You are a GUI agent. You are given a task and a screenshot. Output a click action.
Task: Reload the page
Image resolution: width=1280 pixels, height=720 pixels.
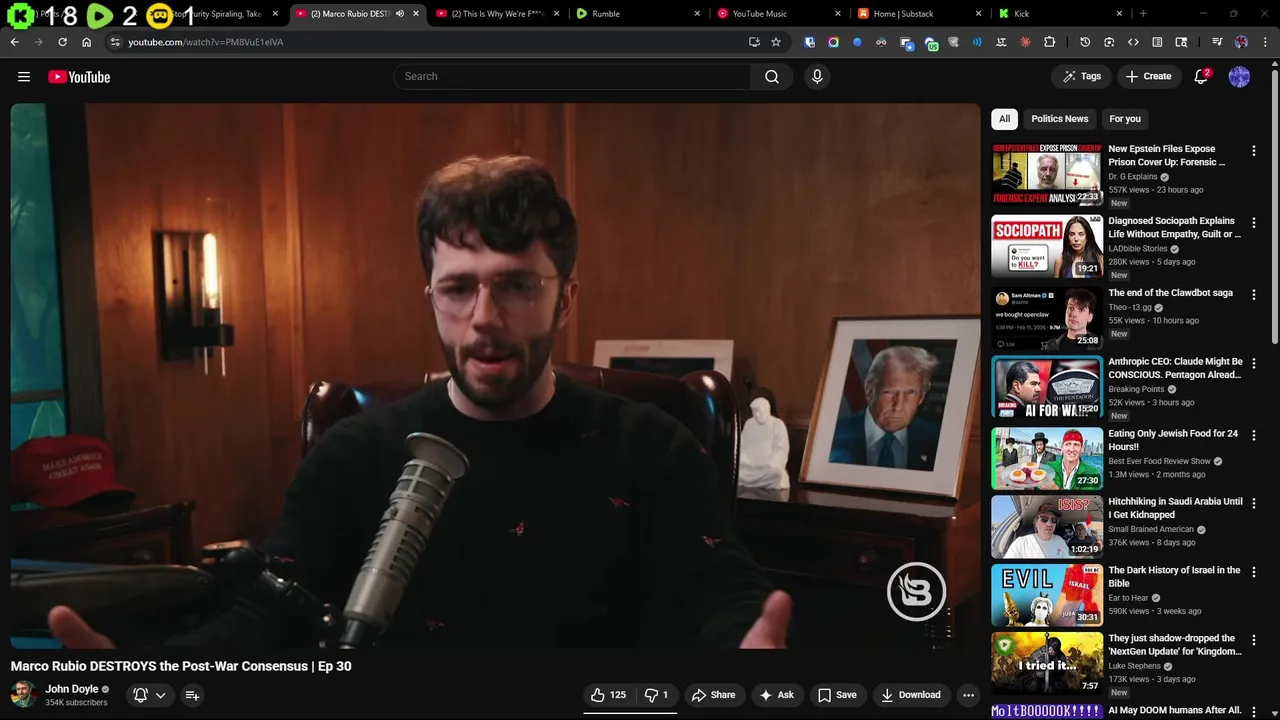pos(62,42)
